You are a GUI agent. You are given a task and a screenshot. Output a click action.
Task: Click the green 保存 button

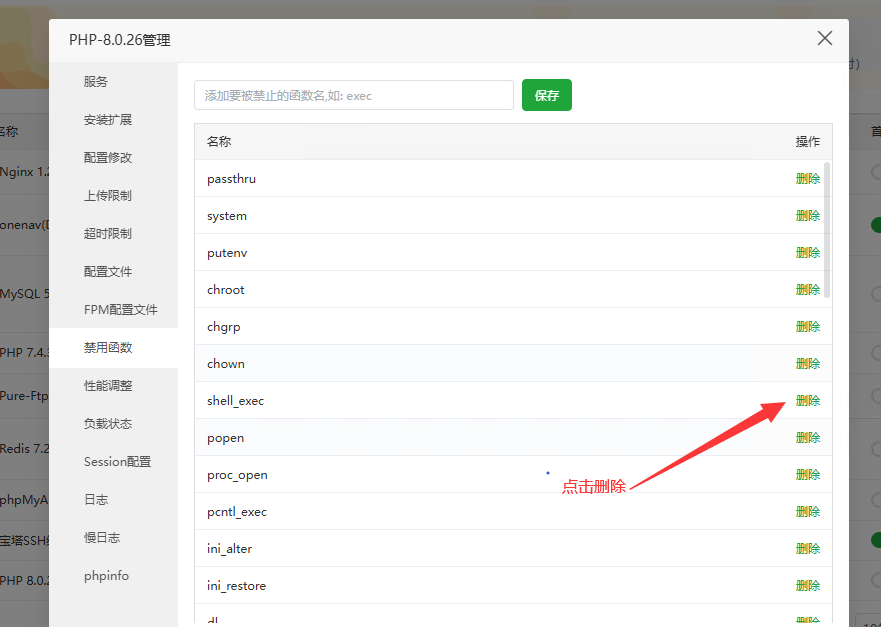coord(547,96)
